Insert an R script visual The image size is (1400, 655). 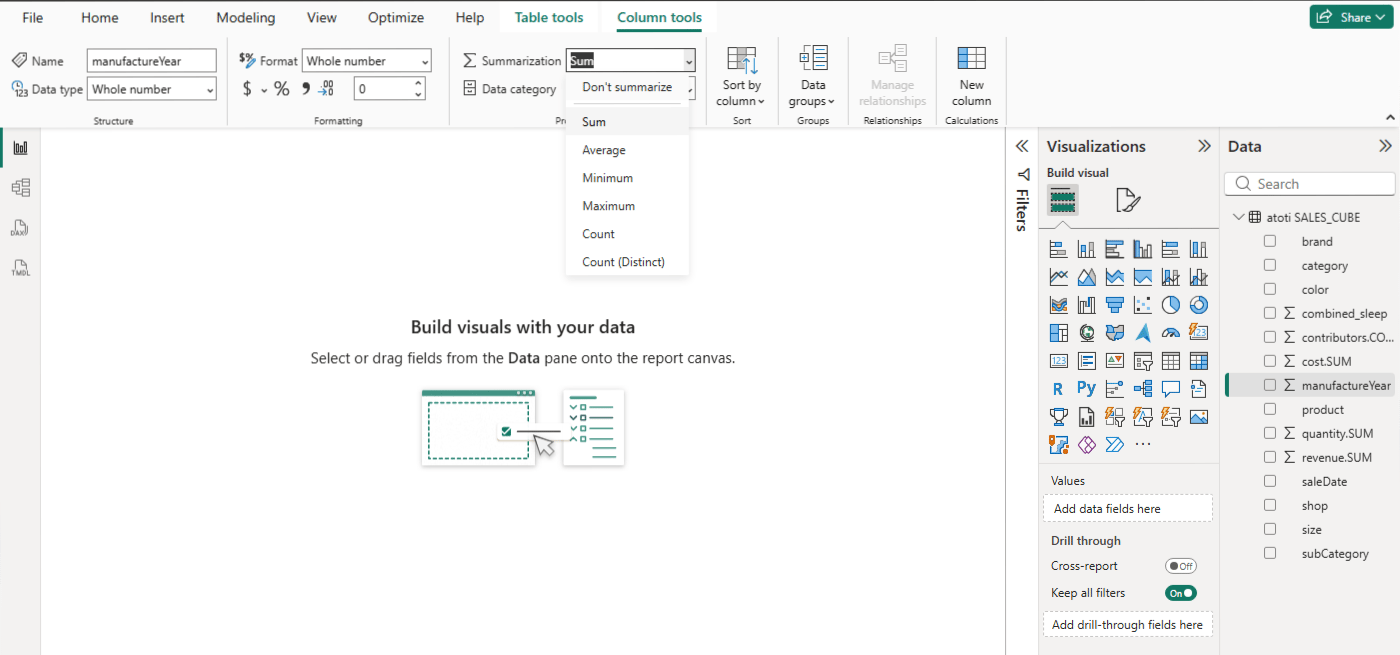1058,389
